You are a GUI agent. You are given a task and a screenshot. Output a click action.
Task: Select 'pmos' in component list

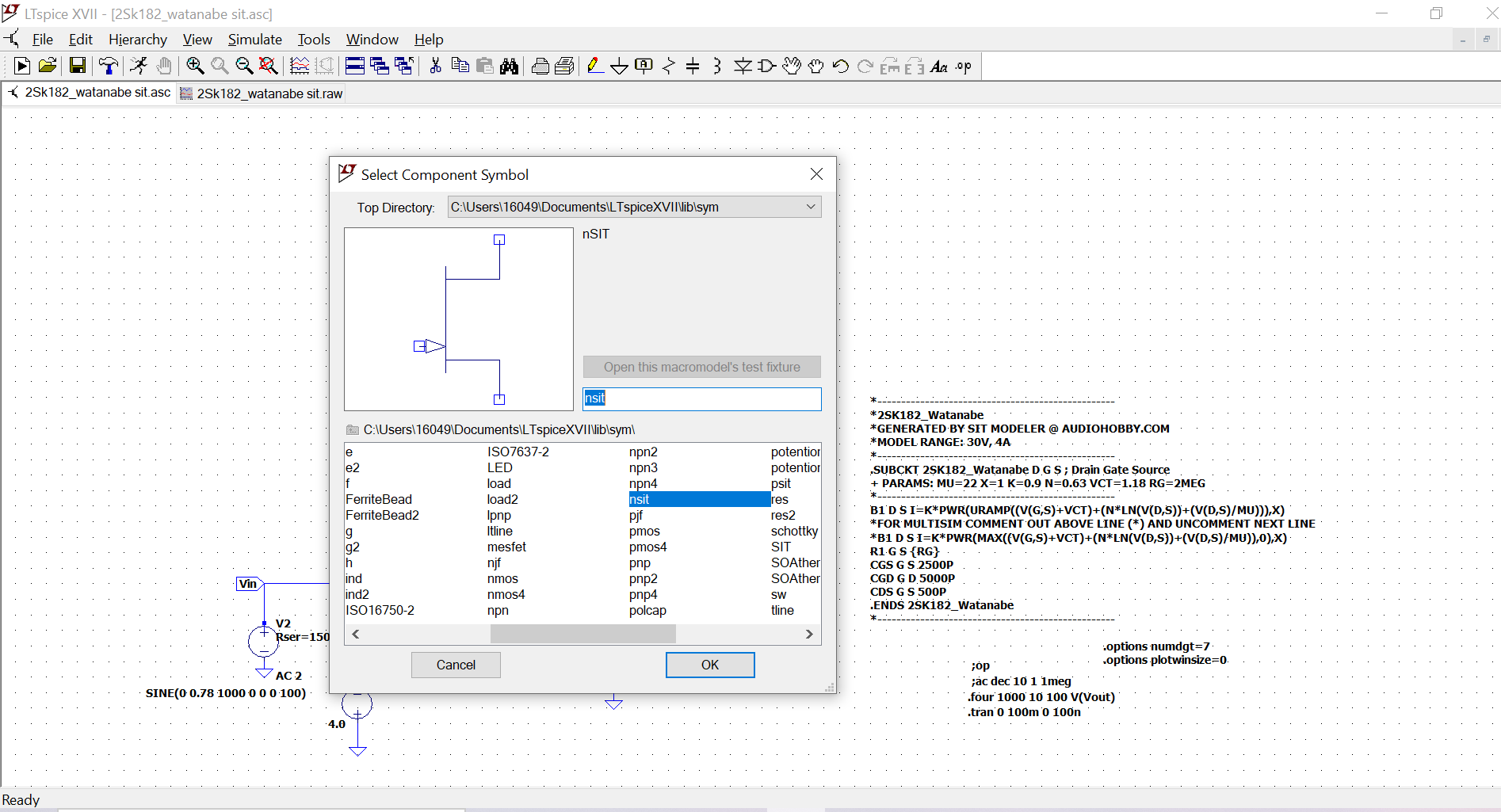click(x=644, y=531)
